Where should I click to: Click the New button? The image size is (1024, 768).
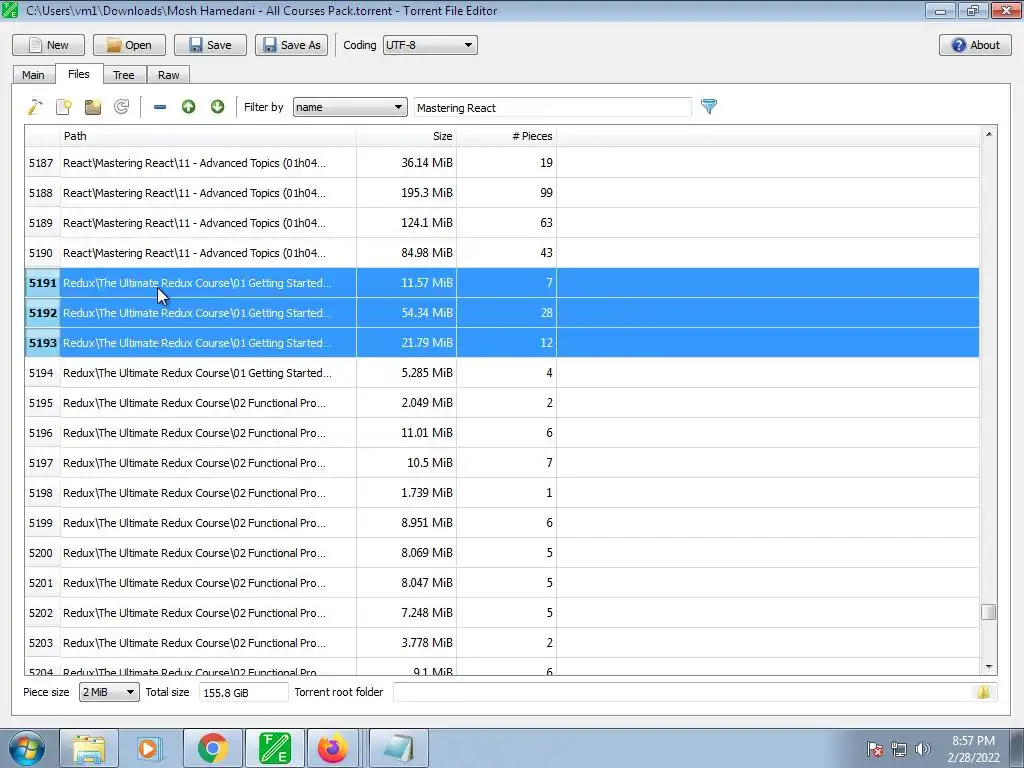48,45
